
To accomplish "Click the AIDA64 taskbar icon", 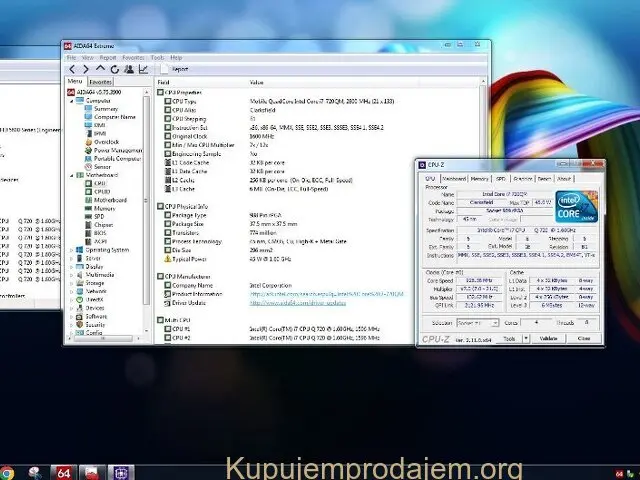I will (63, 472).
